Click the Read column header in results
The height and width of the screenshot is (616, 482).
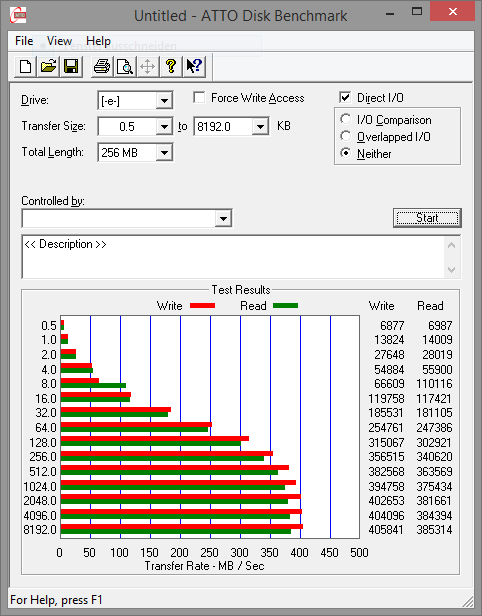[430, 306]
